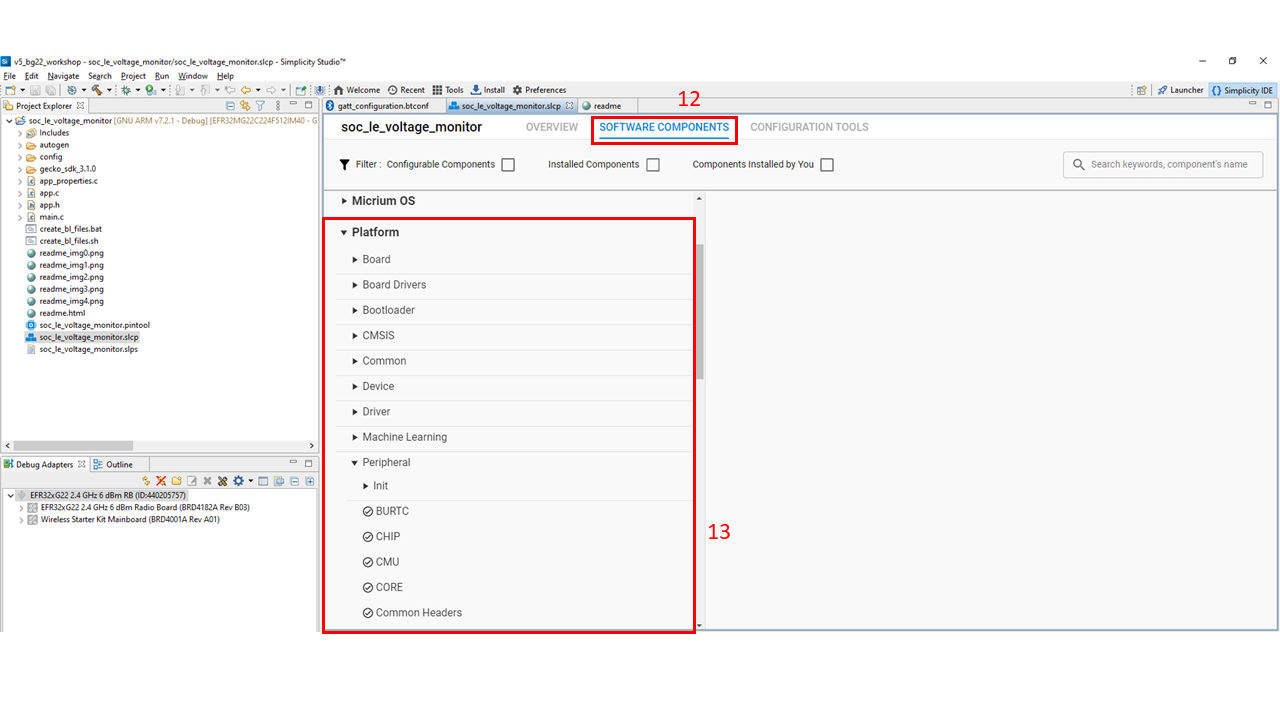Close the Project Explorer view tab
Viewport: 1280px width, 720px height.
point(81,105)
